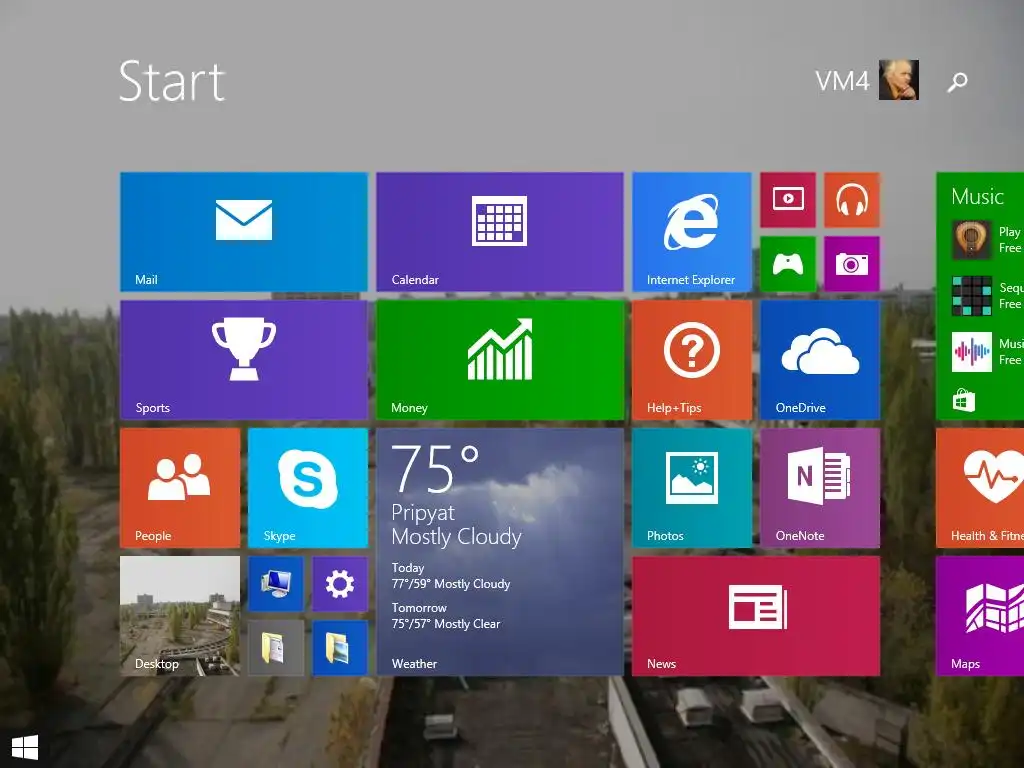The height and width of the screenshot is (768, 1024).
Task: Open the Calendar tile
Action: pyautogui.click(x=500, y=232)
